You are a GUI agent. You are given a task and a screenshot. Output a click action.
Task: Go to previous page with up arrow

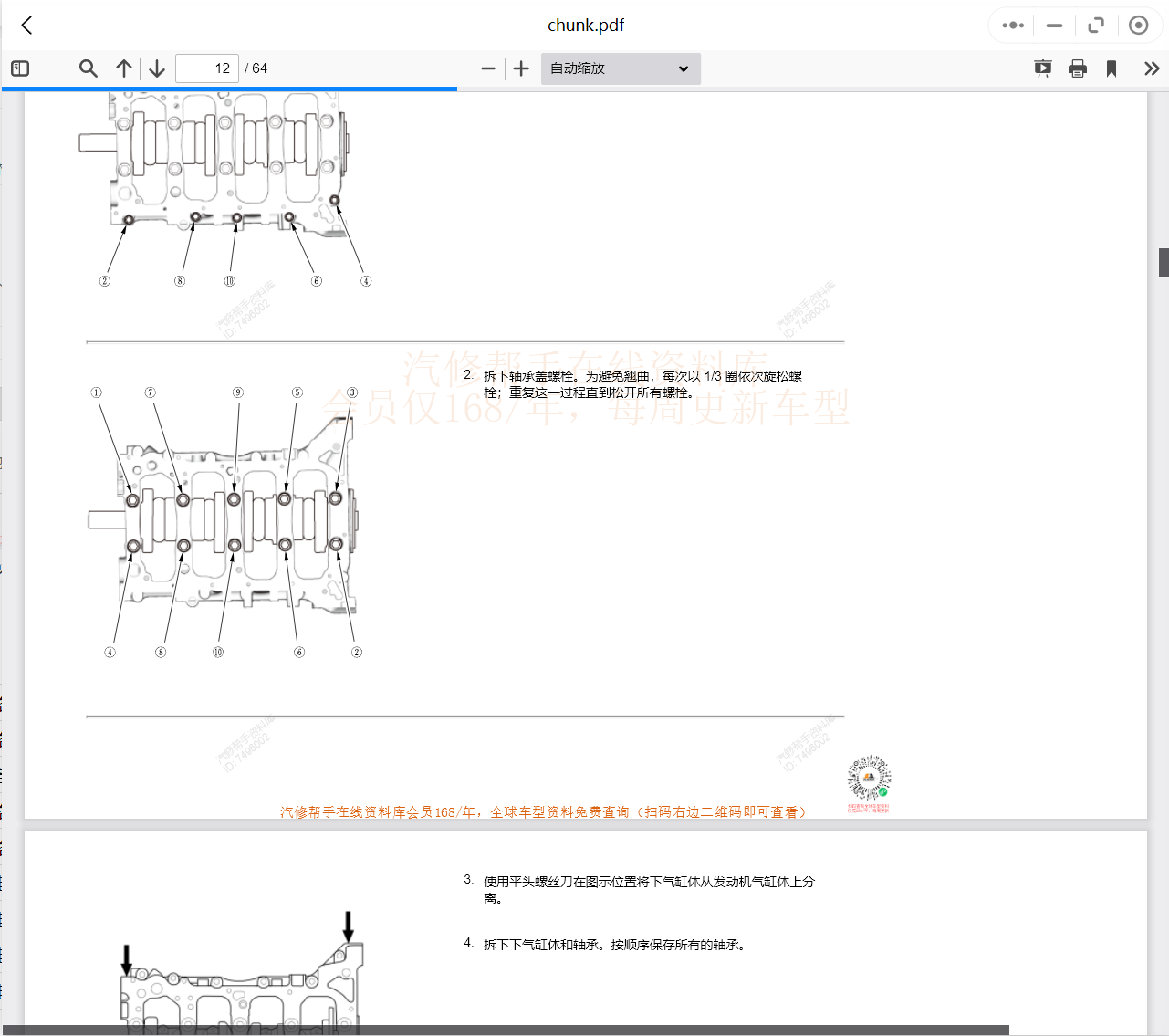[x=124, y=68]
